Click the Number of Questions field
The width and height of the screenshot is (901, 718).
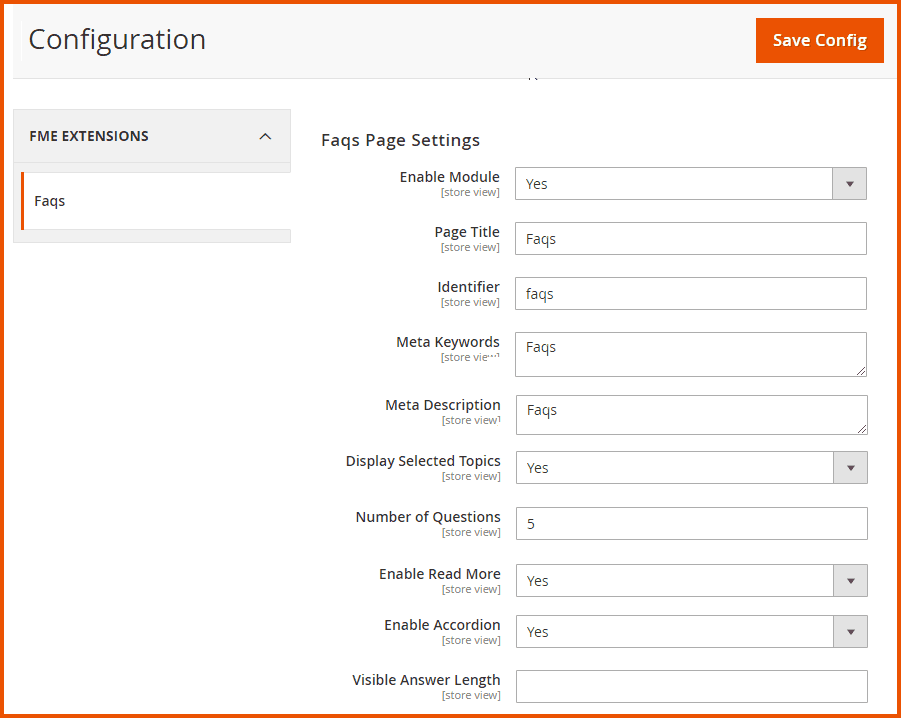[690, 523]
